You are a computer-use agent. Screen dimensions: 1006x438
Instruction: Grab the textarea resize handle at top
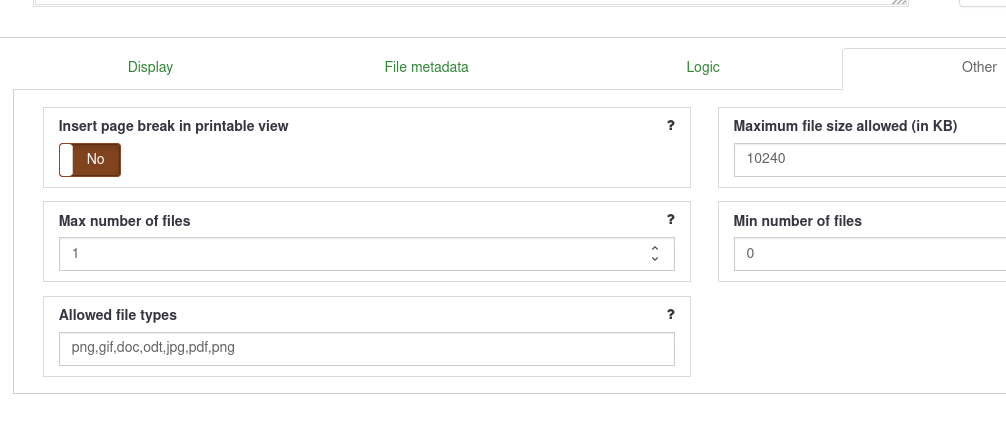[x=902, y=3]
